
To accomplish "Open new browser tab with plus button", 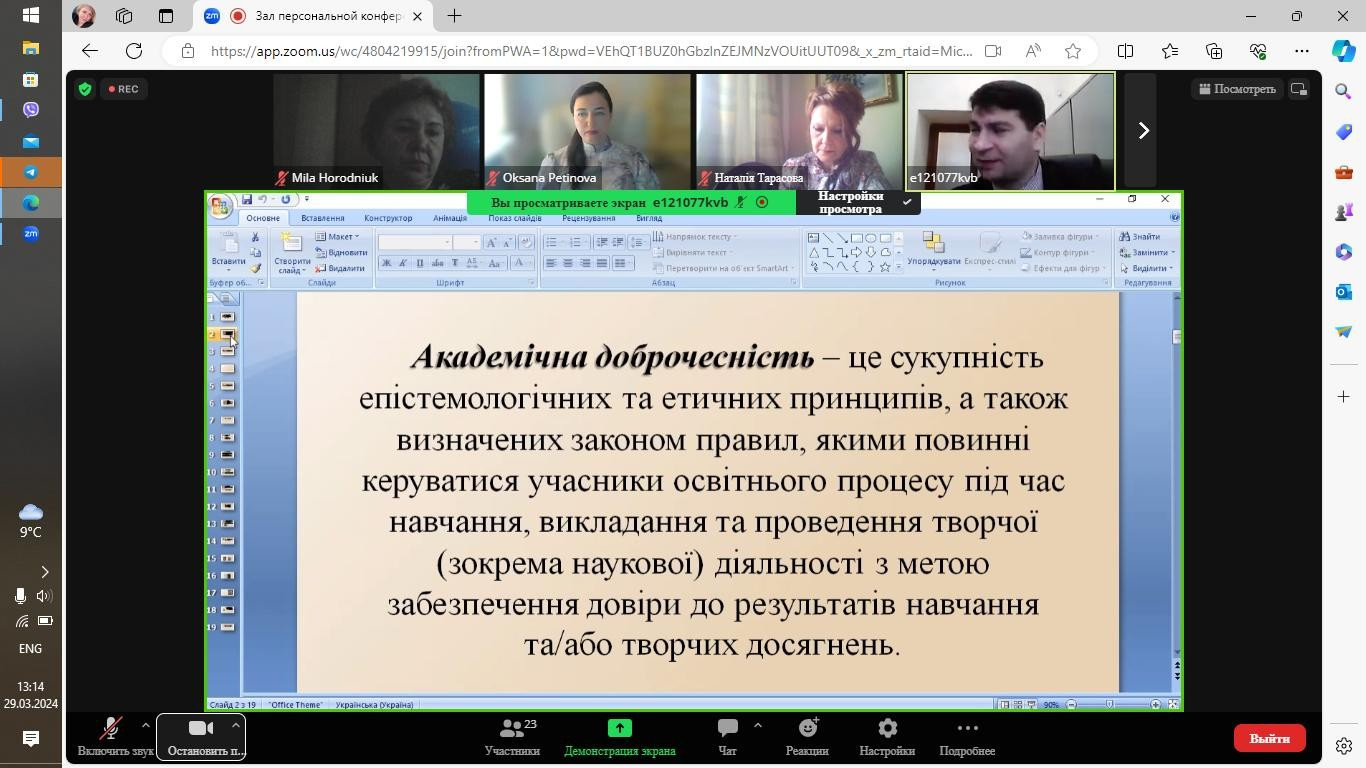I will pos(454,16).
